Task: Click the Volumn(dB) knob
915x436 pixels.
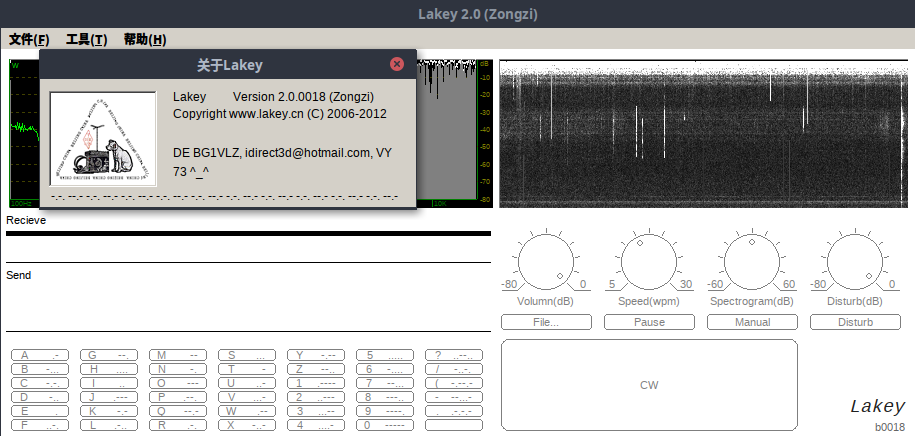Action: 544,262
